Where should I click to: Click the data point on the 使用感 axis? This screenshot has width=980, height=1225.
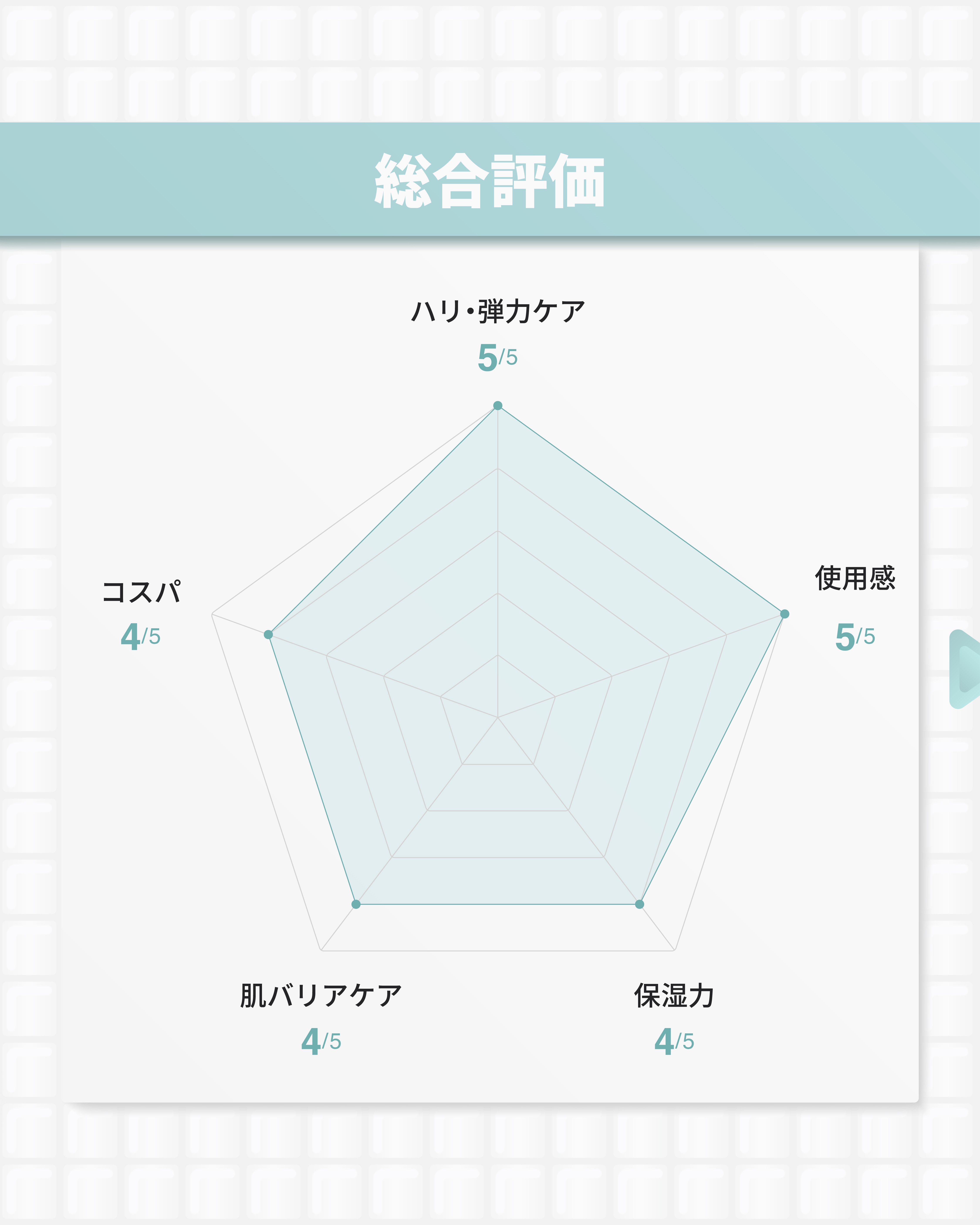click(x=785, y=614)
